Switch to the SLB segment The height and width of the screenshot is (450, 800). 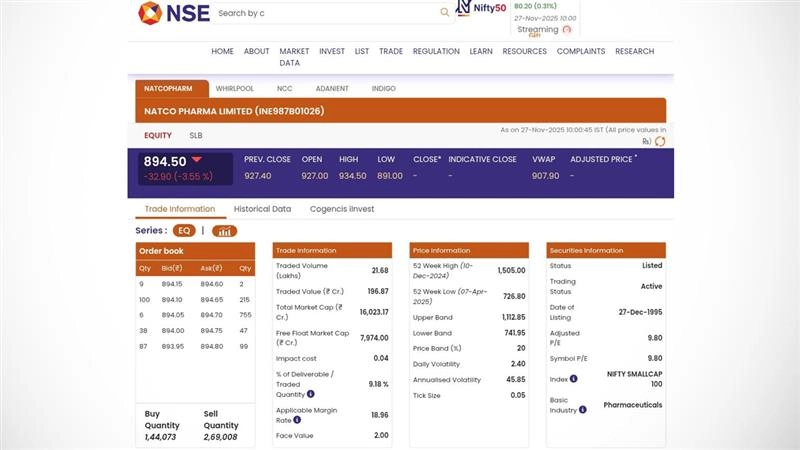click(195, 135)
